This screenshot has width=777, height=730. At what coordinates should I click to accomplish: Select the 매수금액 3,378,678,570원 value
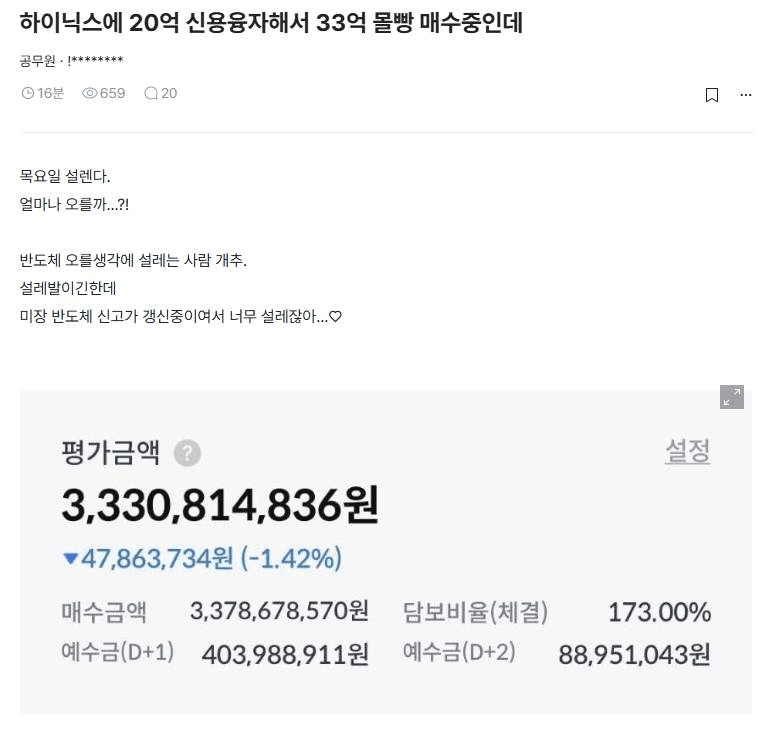click(x=279, y=611)
